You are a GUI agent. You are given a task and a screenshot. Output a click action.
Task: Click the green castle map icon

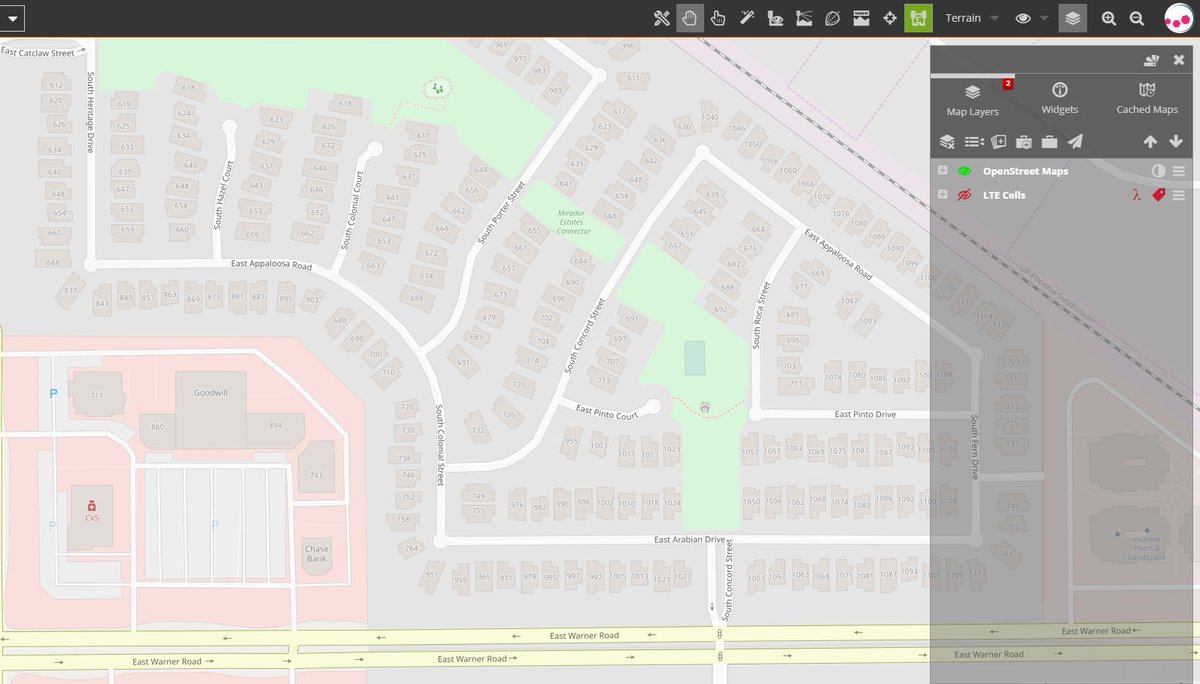918,18
